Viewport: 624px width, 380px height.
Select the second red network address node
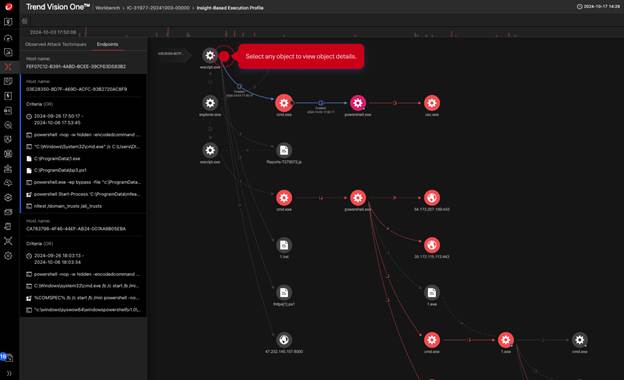coord(432,245)
